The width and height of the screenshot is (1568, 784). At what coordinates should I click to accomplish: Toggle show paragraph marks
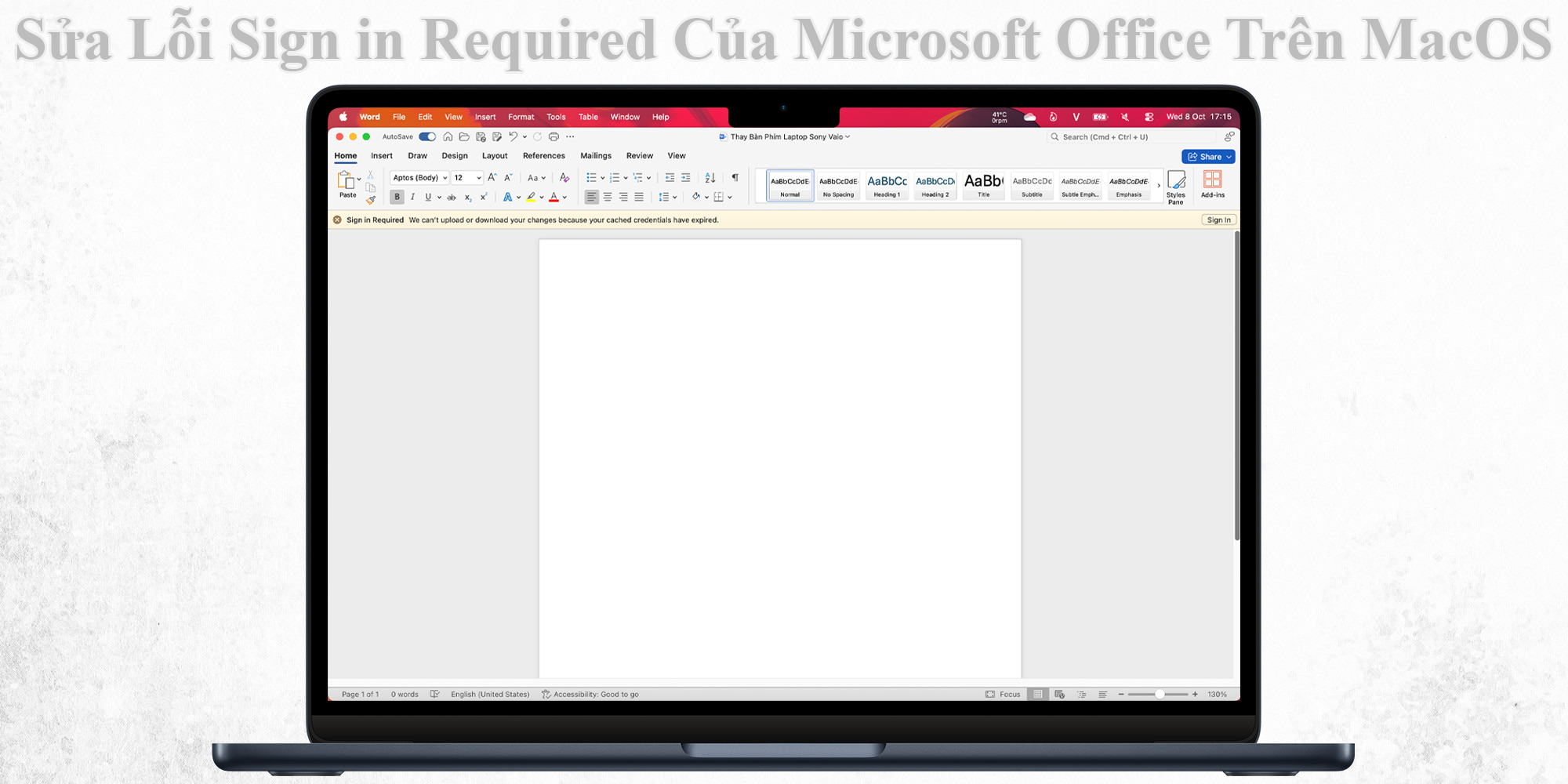pyautogui.click(x=735, y=178)
